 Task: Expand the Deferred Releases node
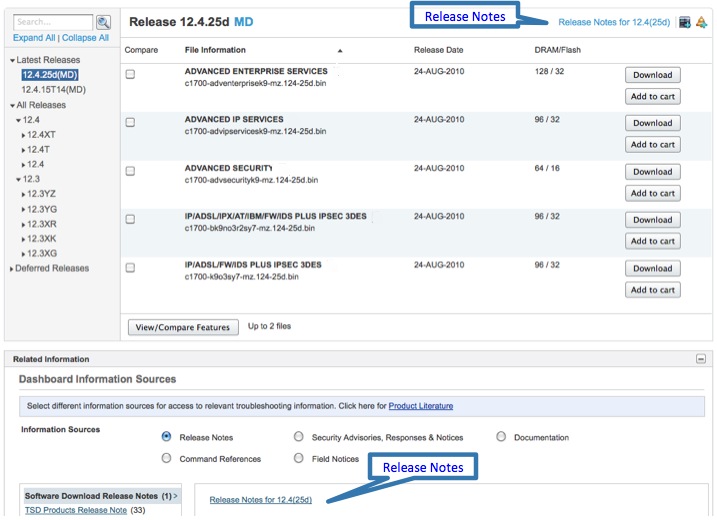coord(11,269)
